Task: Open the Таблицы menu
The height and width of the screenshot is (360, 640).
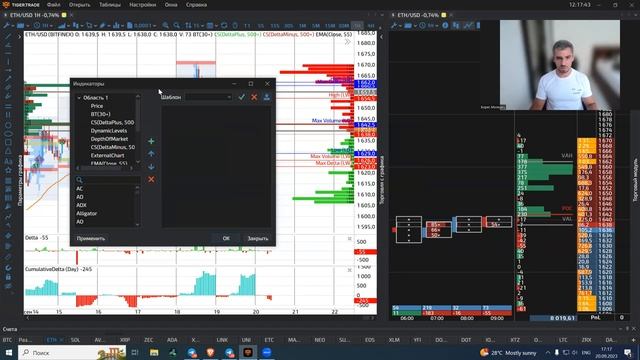Action: pos(110,5)
